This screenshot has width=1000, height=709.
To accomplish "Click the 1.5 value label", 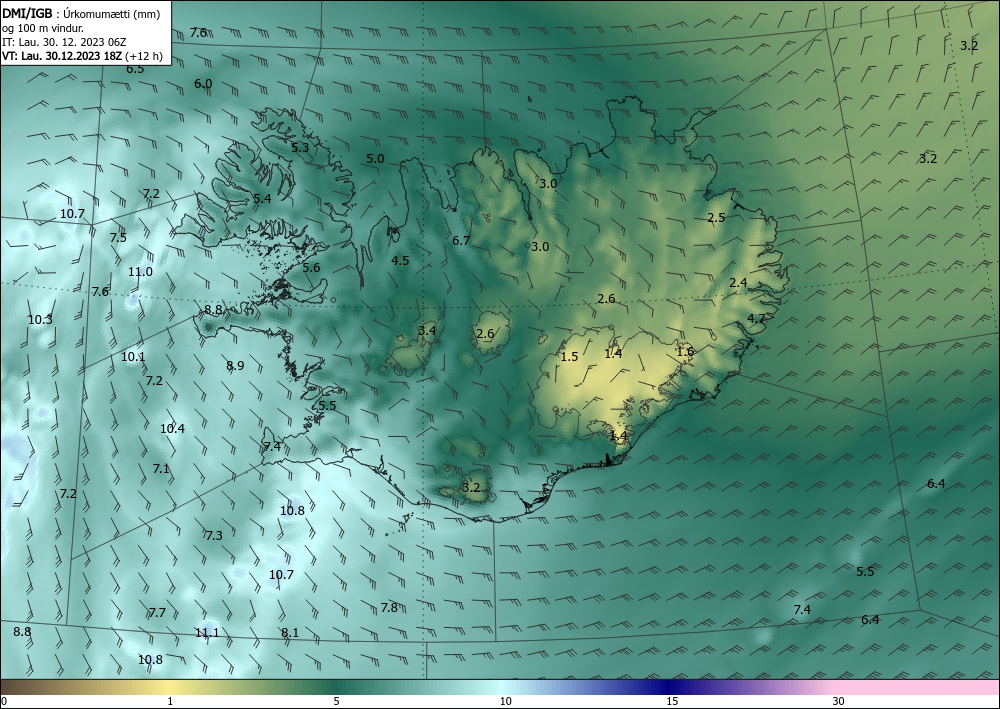I will tap(569, 356).
